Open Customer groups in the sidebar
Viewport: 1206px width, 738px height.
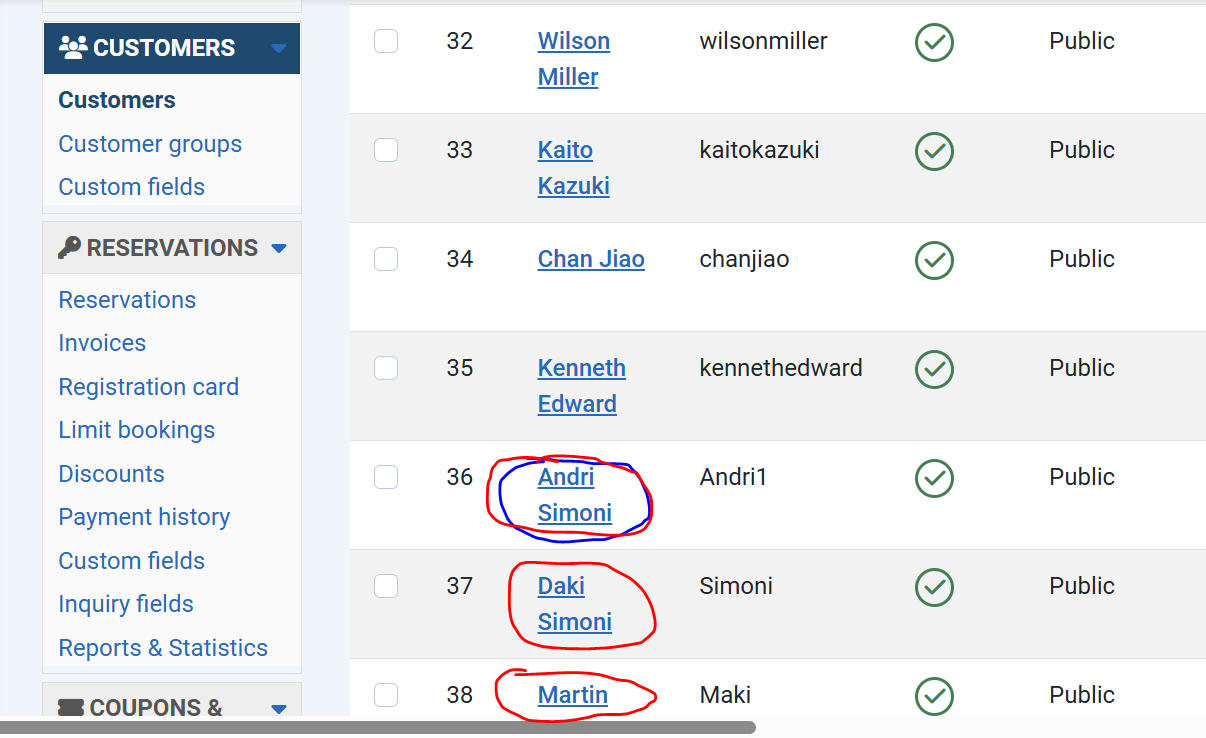[x=150, y=144]
